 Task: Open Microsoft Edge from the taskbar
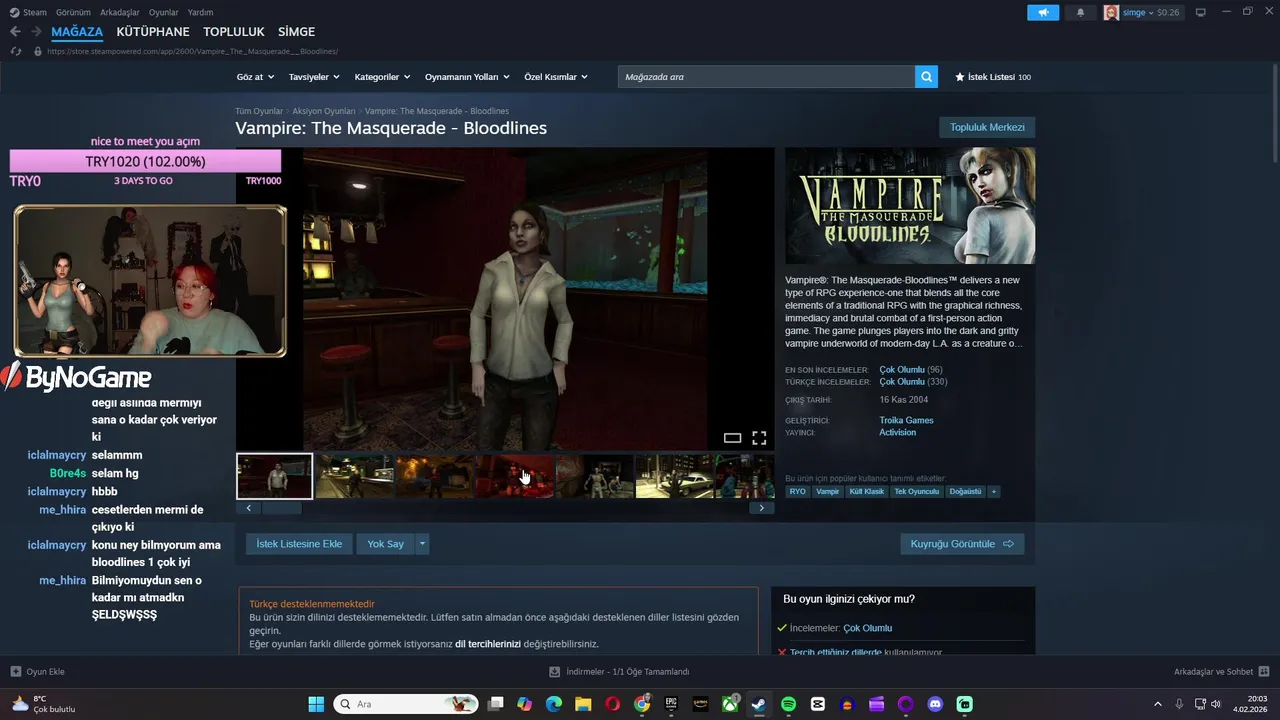tap(554, 704)
